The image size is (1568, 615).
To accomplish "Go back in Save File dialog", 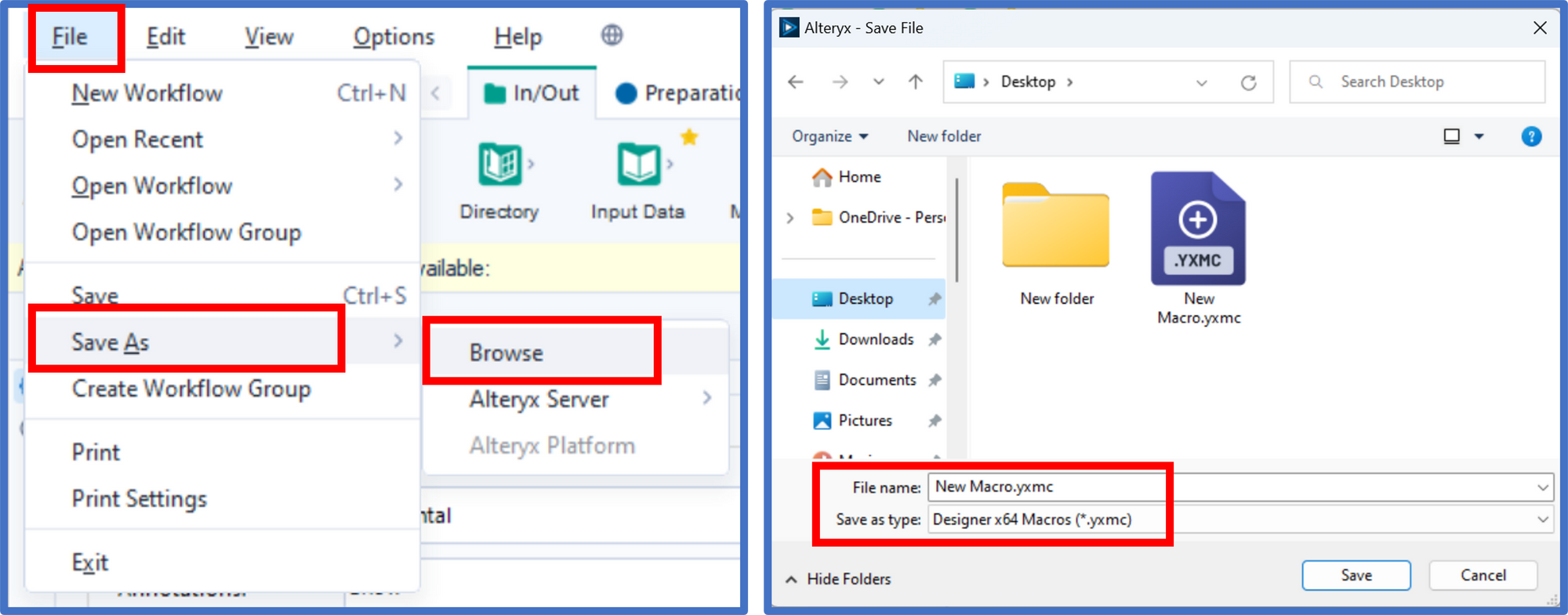I will [x=796, y=81].
